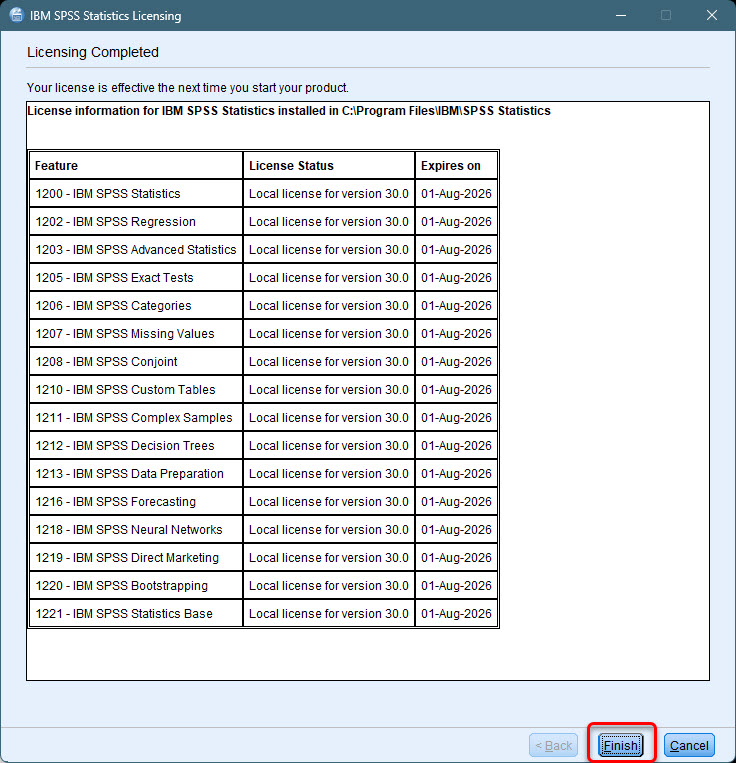Click the Finish button

tap(621, 745)
